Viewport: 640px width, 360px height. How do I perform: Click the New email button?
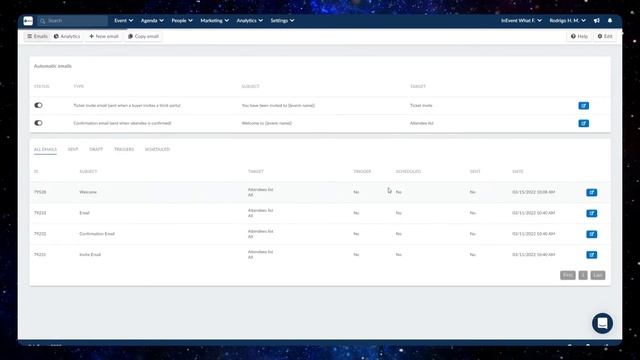tap(104, 36)
